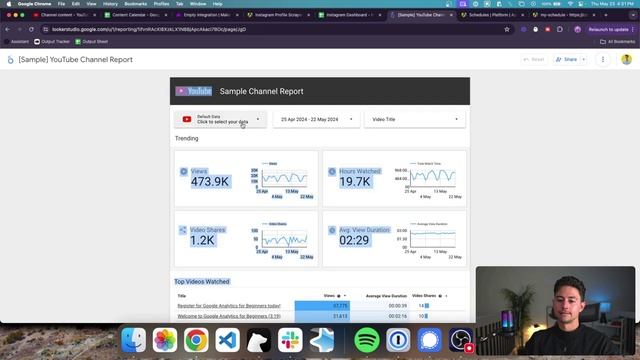Viewport: 640px width, 360px height.
Task: Go back with Chrome's back arrow
Action: coord(7,29)
